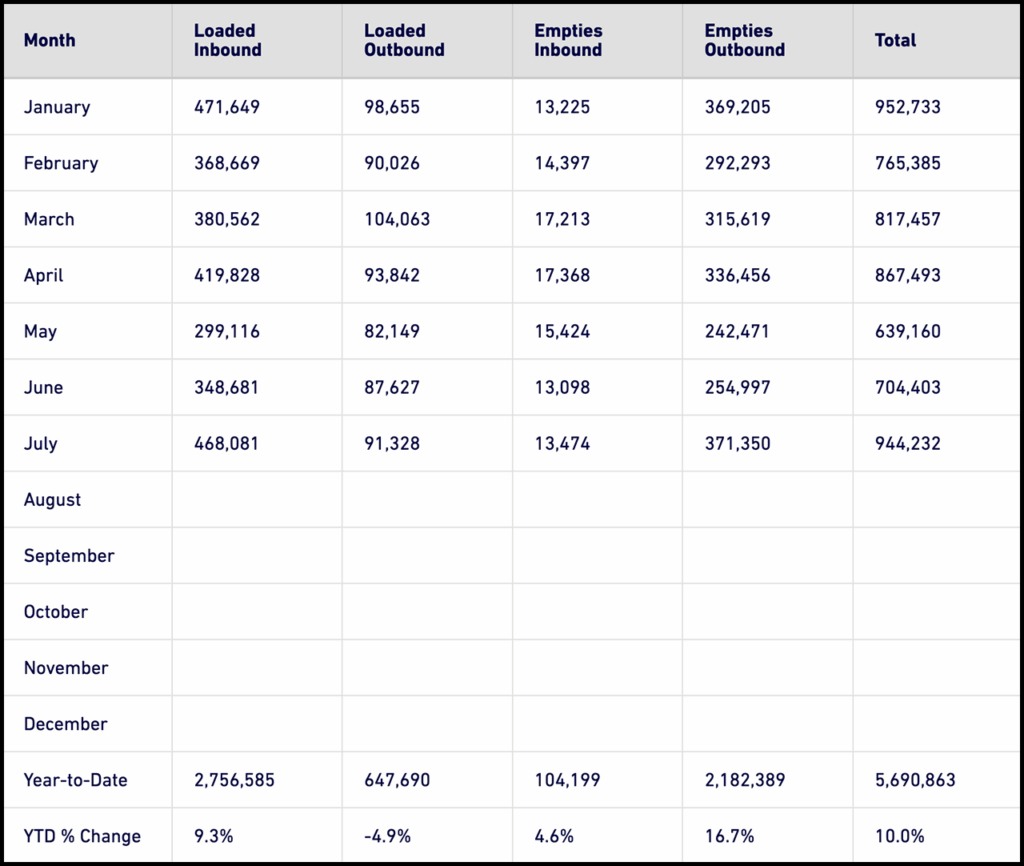
Task: Click the January row label
Action: [x=57, y=107]
